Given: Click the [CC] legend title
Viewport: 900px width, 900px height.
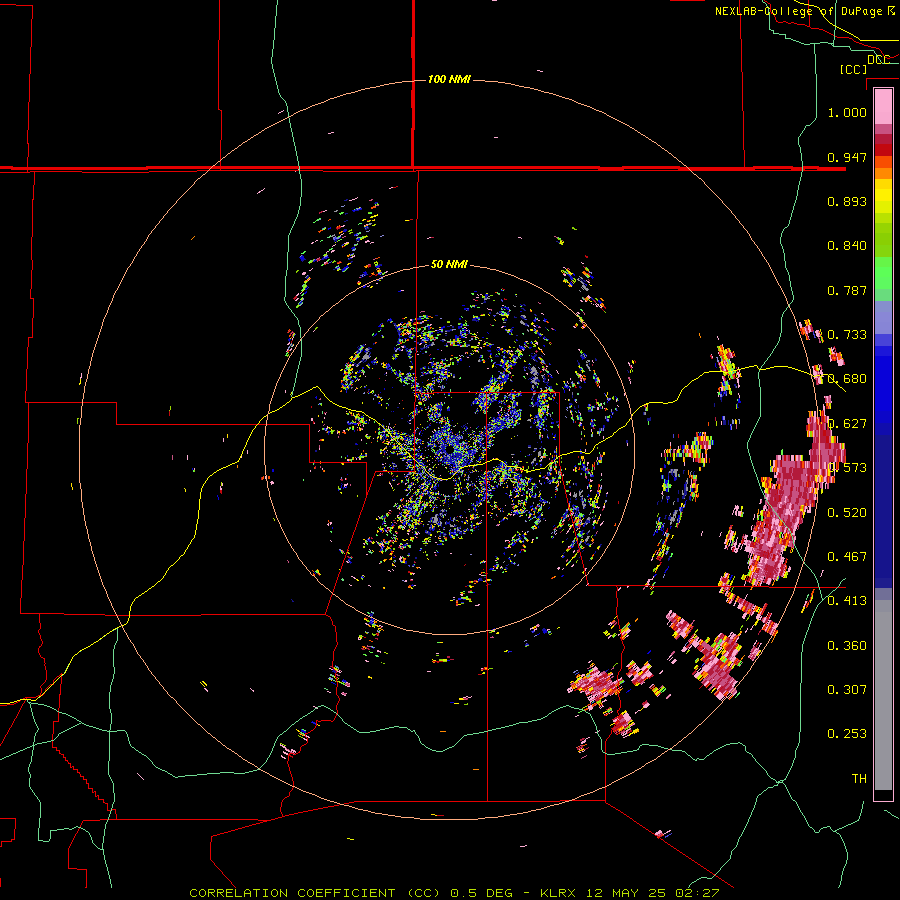Looking at the screenshot, I should pyautogui.click(x=853, y=69).
